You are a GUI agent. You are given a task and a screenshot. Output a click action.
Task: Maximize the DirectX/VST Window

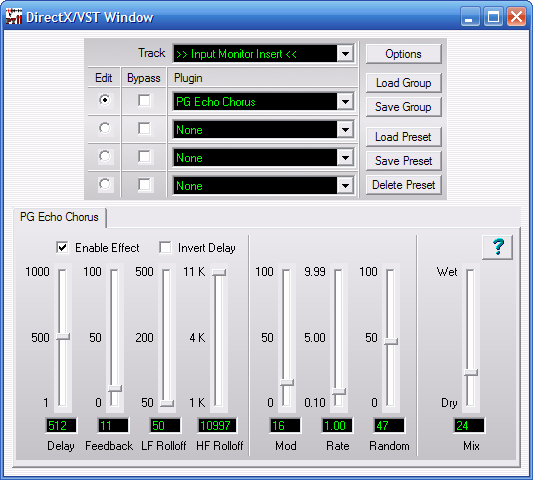click(493, 16)
